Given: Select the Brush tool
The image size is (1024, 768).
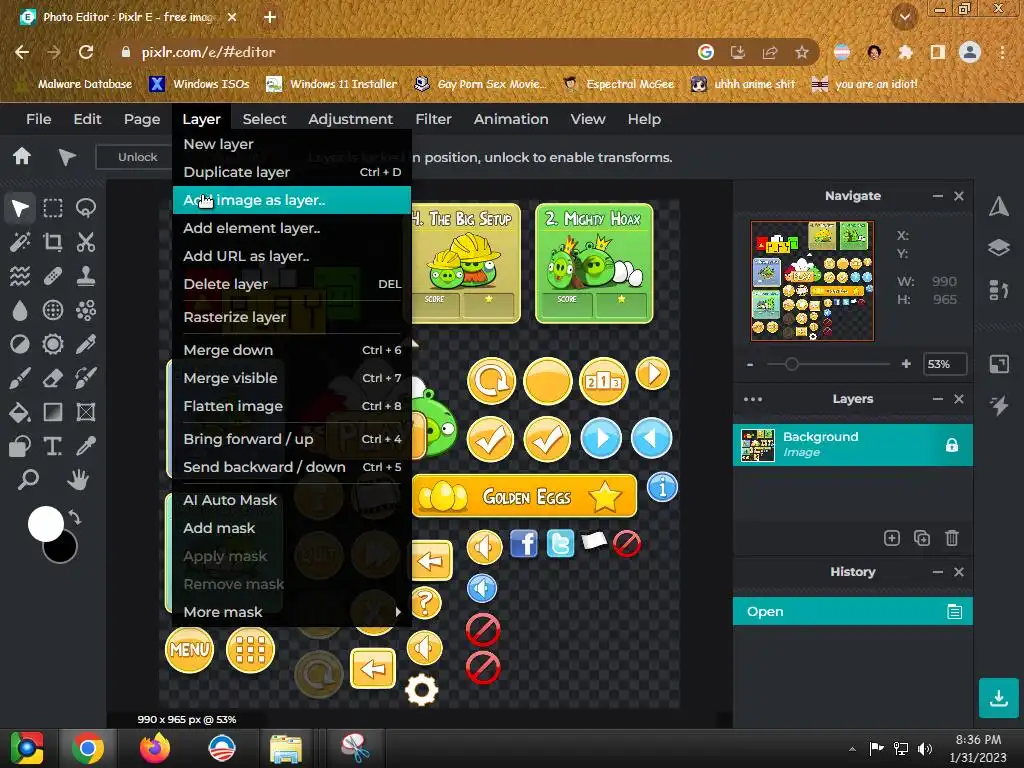Looking at the screenshot, I should click(x=20, y=378).
